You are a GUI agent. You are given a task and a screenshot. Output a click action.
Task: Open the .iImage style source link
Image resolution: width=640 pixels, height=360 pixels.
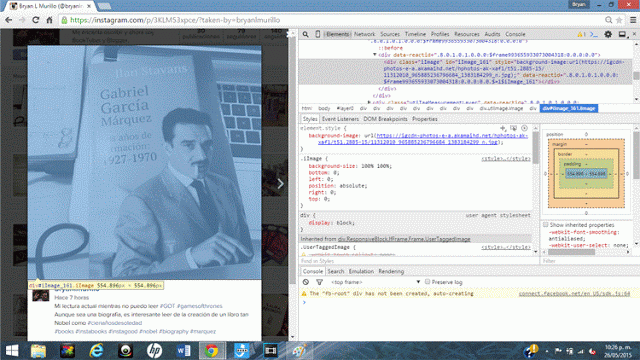(x=506, y=158)
